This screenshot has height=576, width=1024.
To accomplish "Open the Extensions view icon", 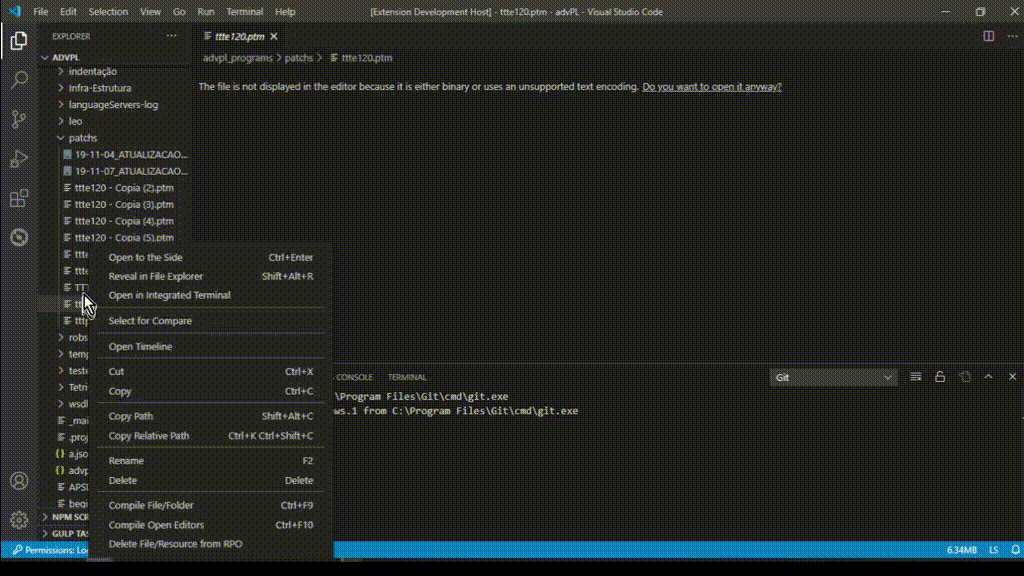I will pos(19,198).
